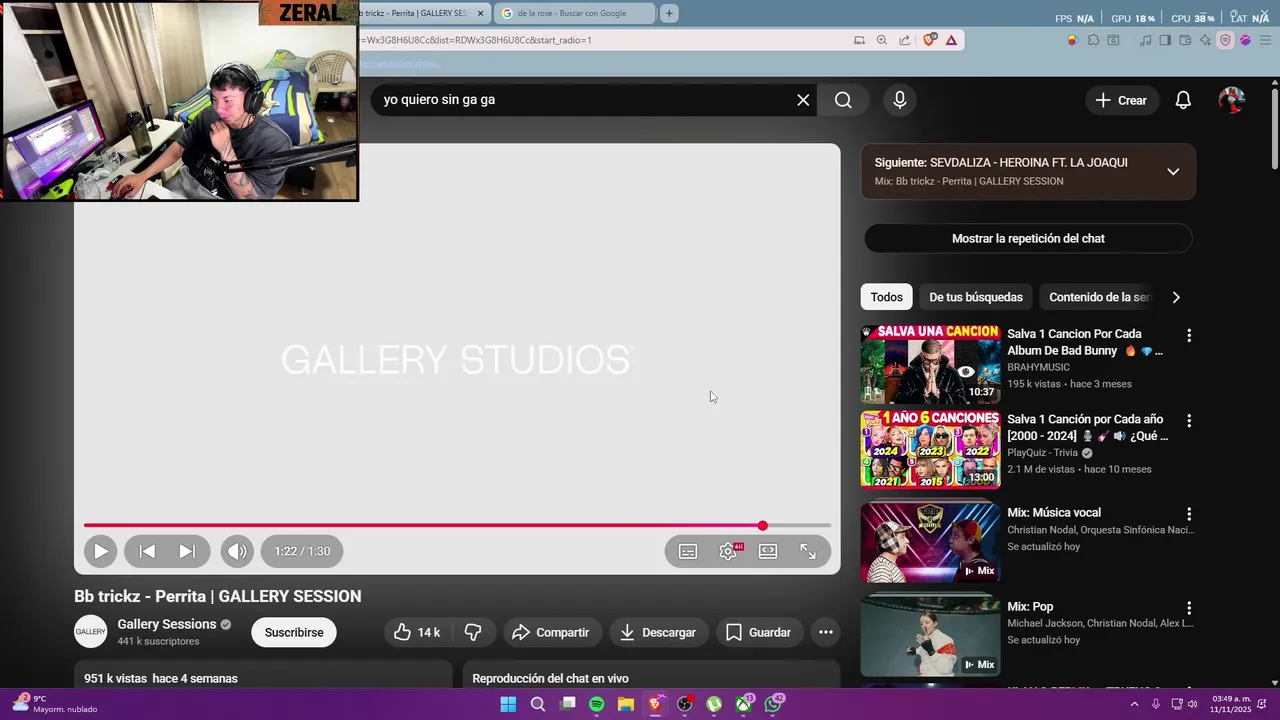Go to the previous video
1280x720 pixels.
(x=147, y=551)
